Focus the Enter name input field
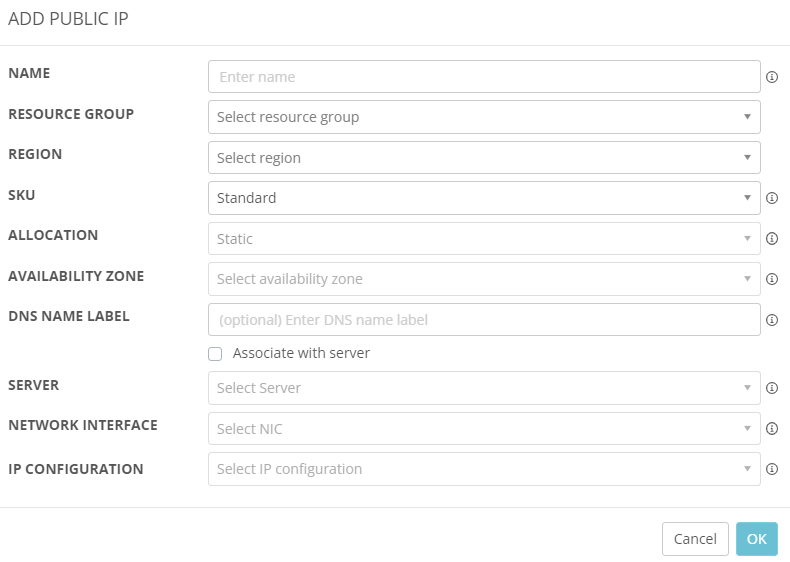 pos(484,77)
